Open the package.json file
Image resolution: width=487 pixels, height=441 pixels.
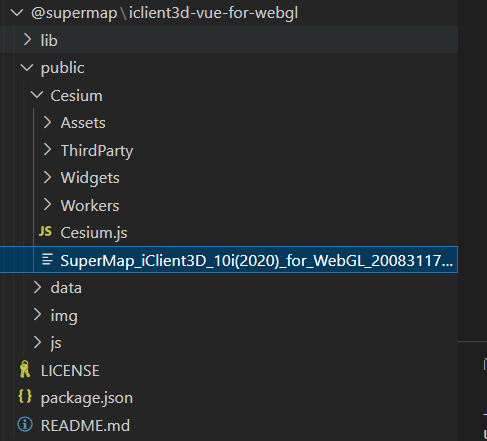[x=87, y=398]
